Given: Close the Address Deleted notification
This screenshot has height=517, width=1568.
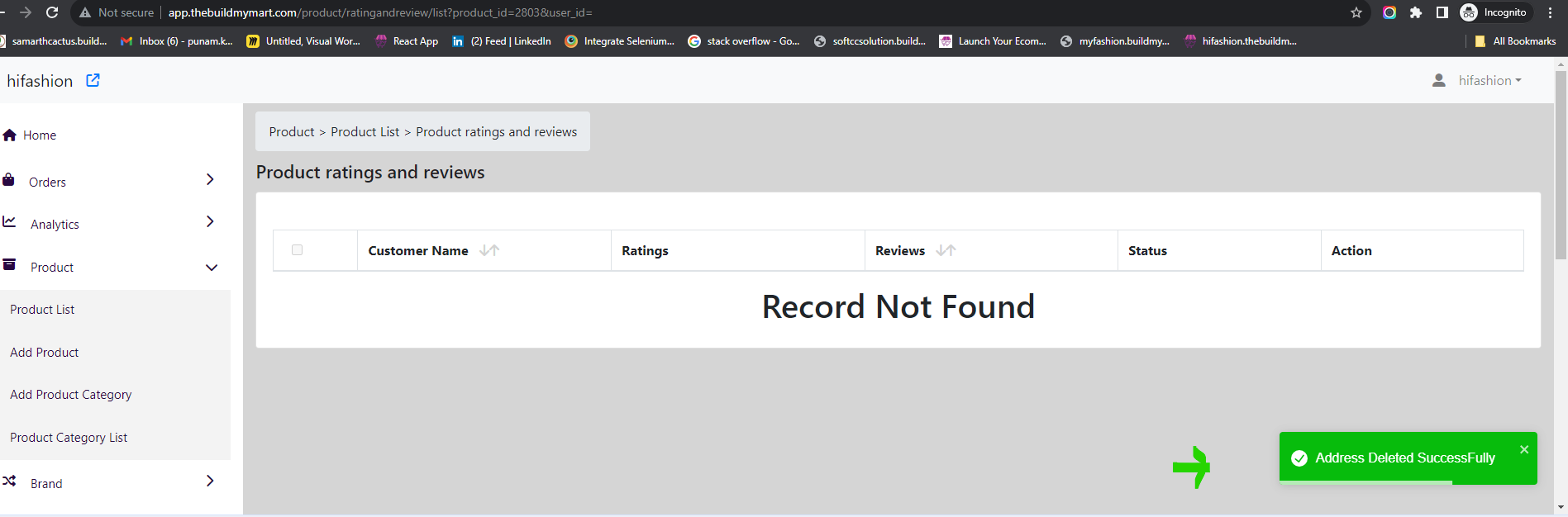Looking at the screenshot, I should pyautogui.click(x=1524, y=449).
